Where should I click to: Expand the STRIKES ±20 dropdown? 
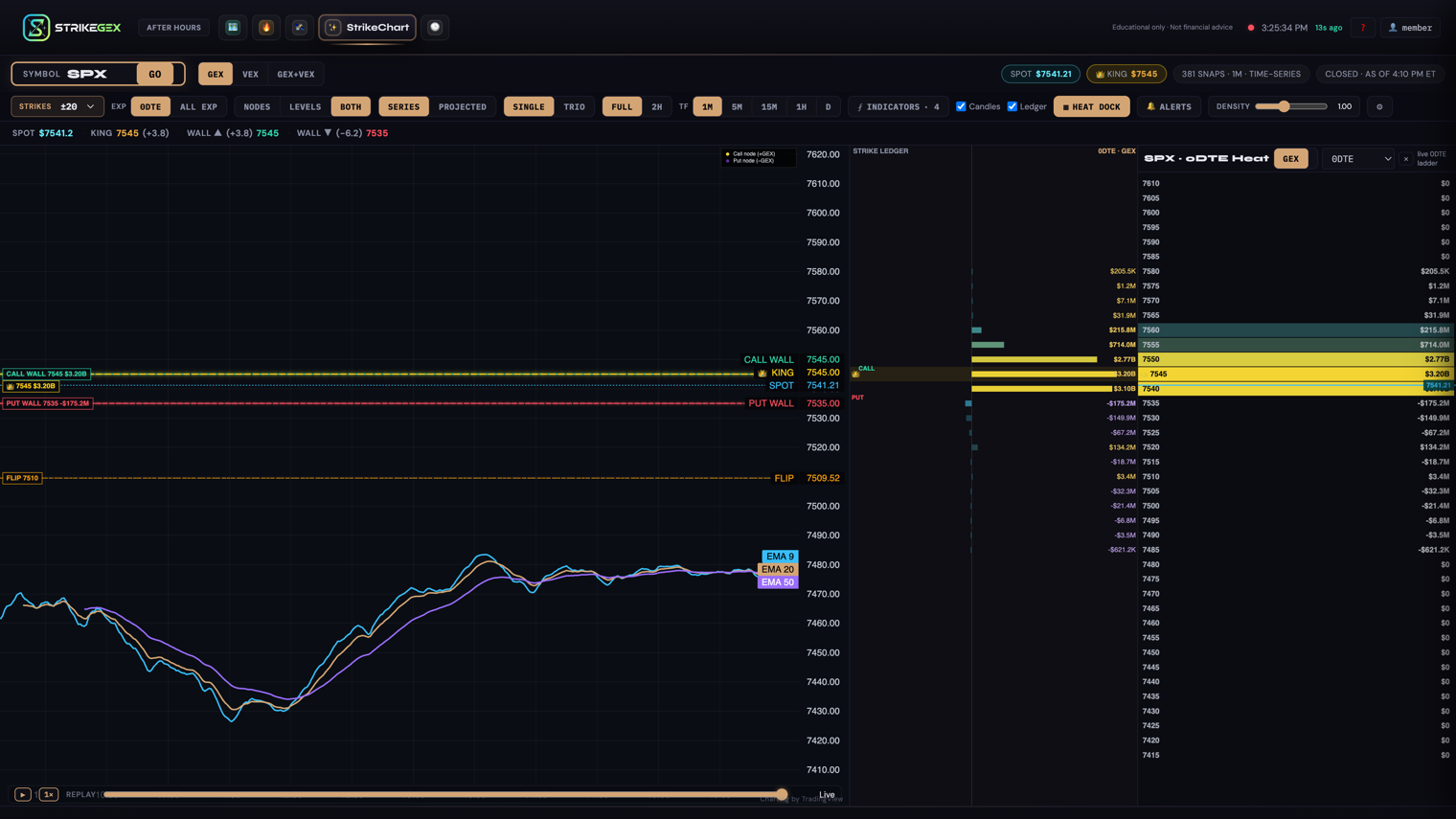[57, 106]
